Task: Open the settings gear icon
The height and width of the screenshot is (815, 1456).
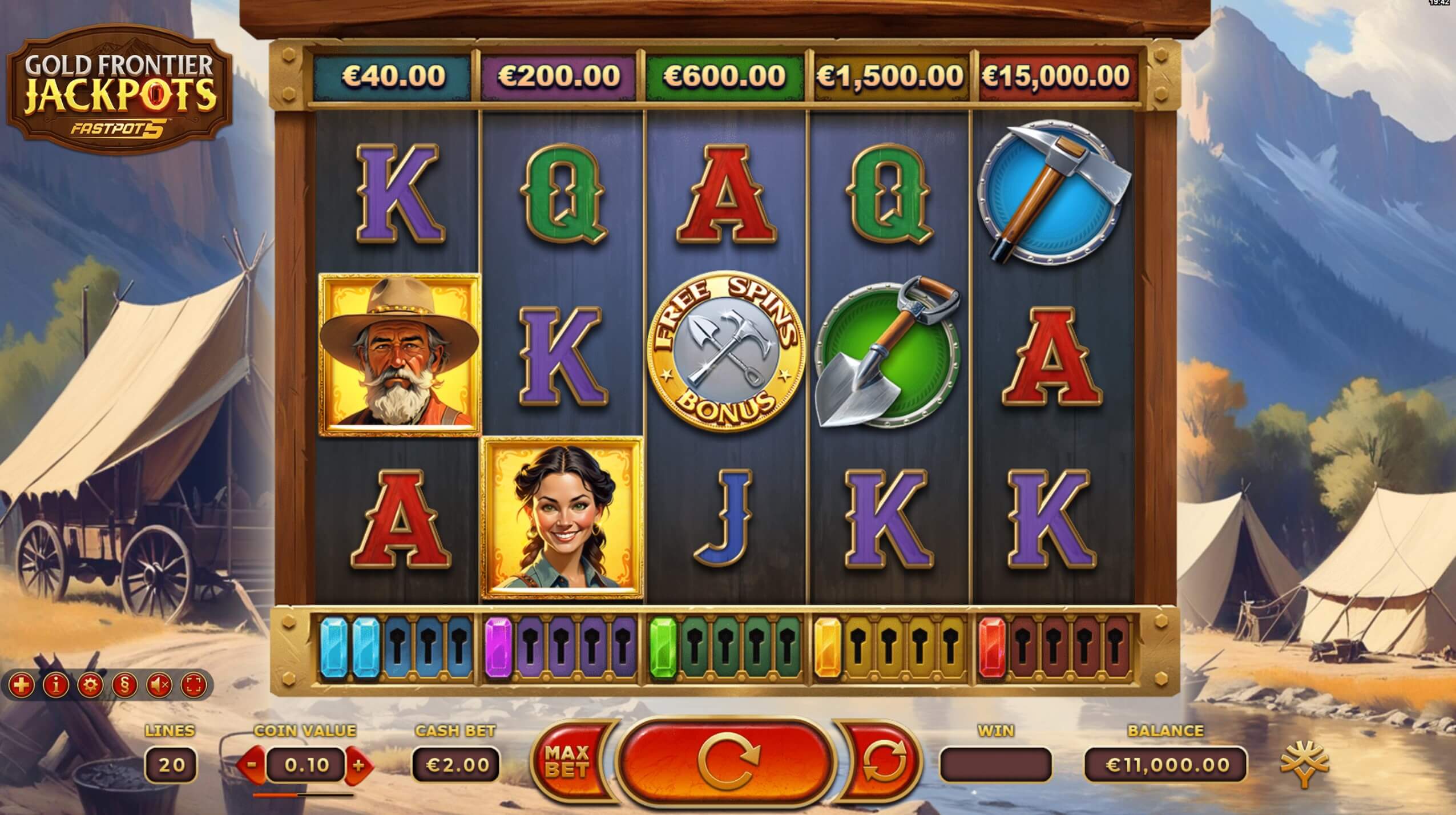Action: (x=90, y=684)
